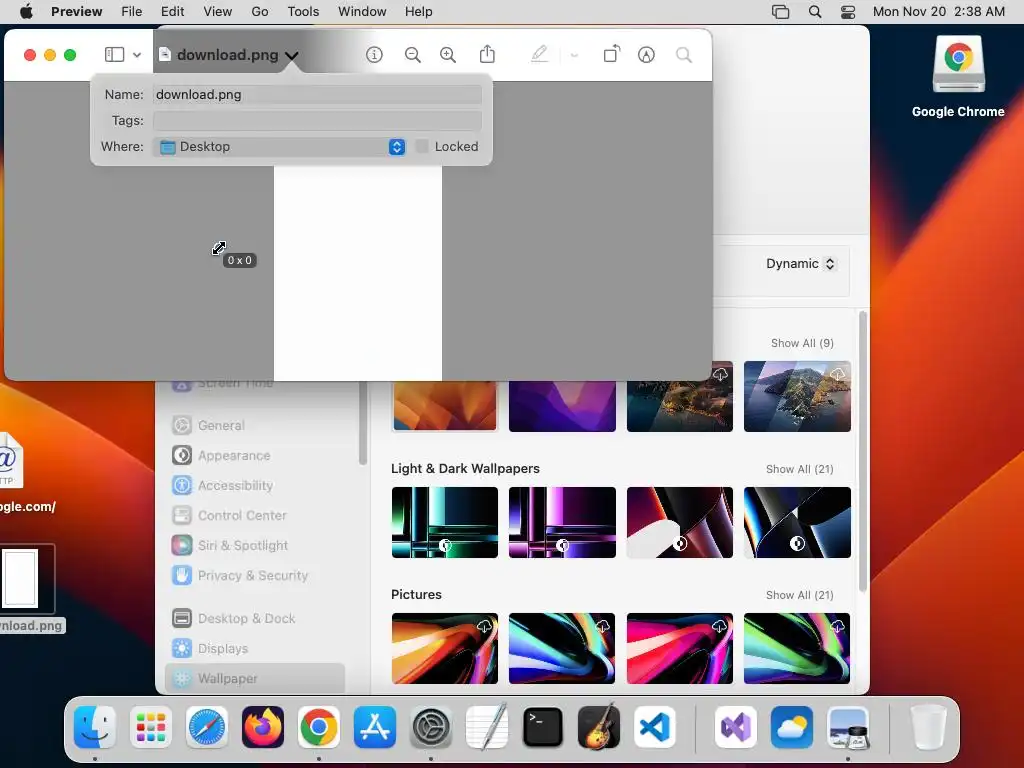The width and height of the screenshot is (1024, 768).
Task: Collapse the download.png title chevron
Action: click(x=291, y=56)
